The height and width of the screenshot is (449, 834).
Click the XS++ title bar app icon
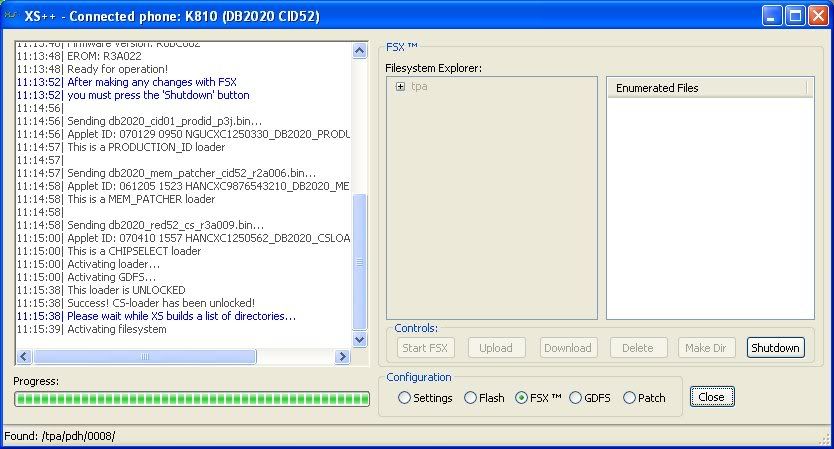tap(11, 15)
